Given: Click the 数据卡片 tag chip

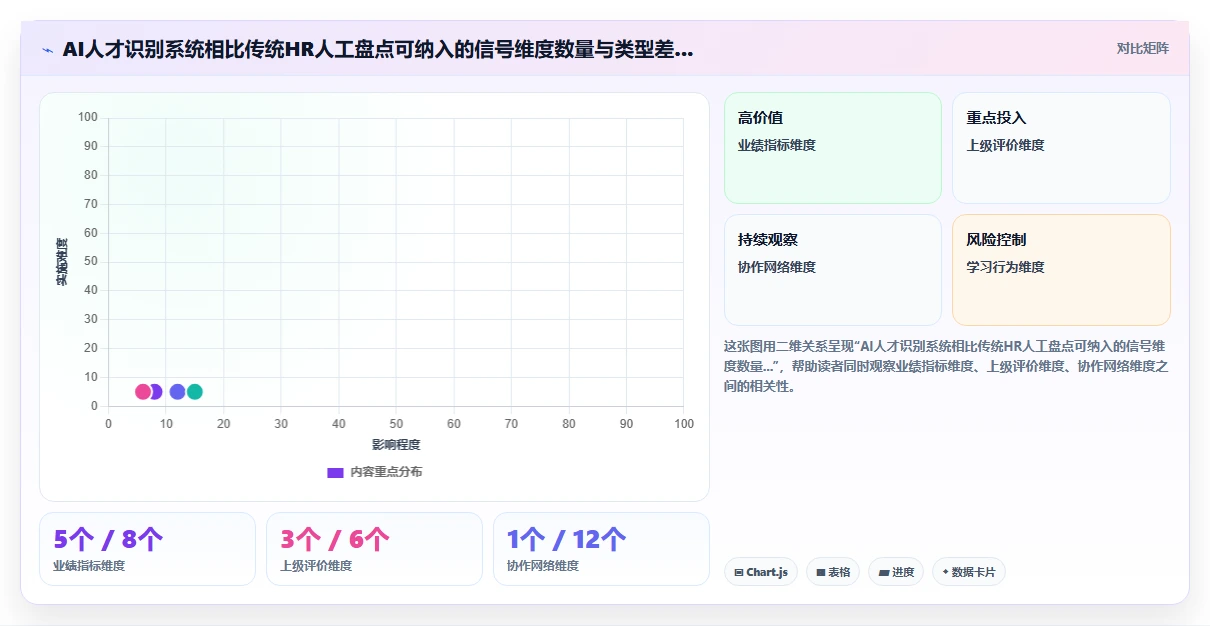Looking at the screenshot, I should click(x=968, y=572).
